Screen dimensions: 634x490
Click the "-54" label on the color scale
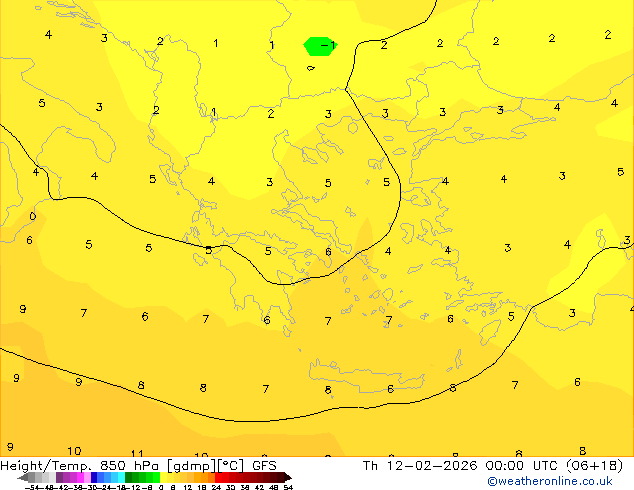32,487
